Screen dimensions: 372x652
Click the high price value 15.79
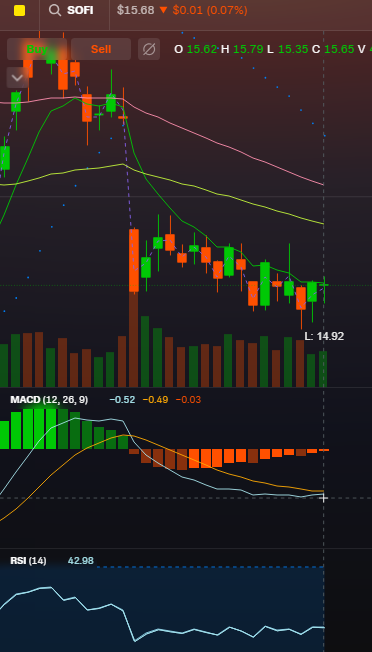248,49
